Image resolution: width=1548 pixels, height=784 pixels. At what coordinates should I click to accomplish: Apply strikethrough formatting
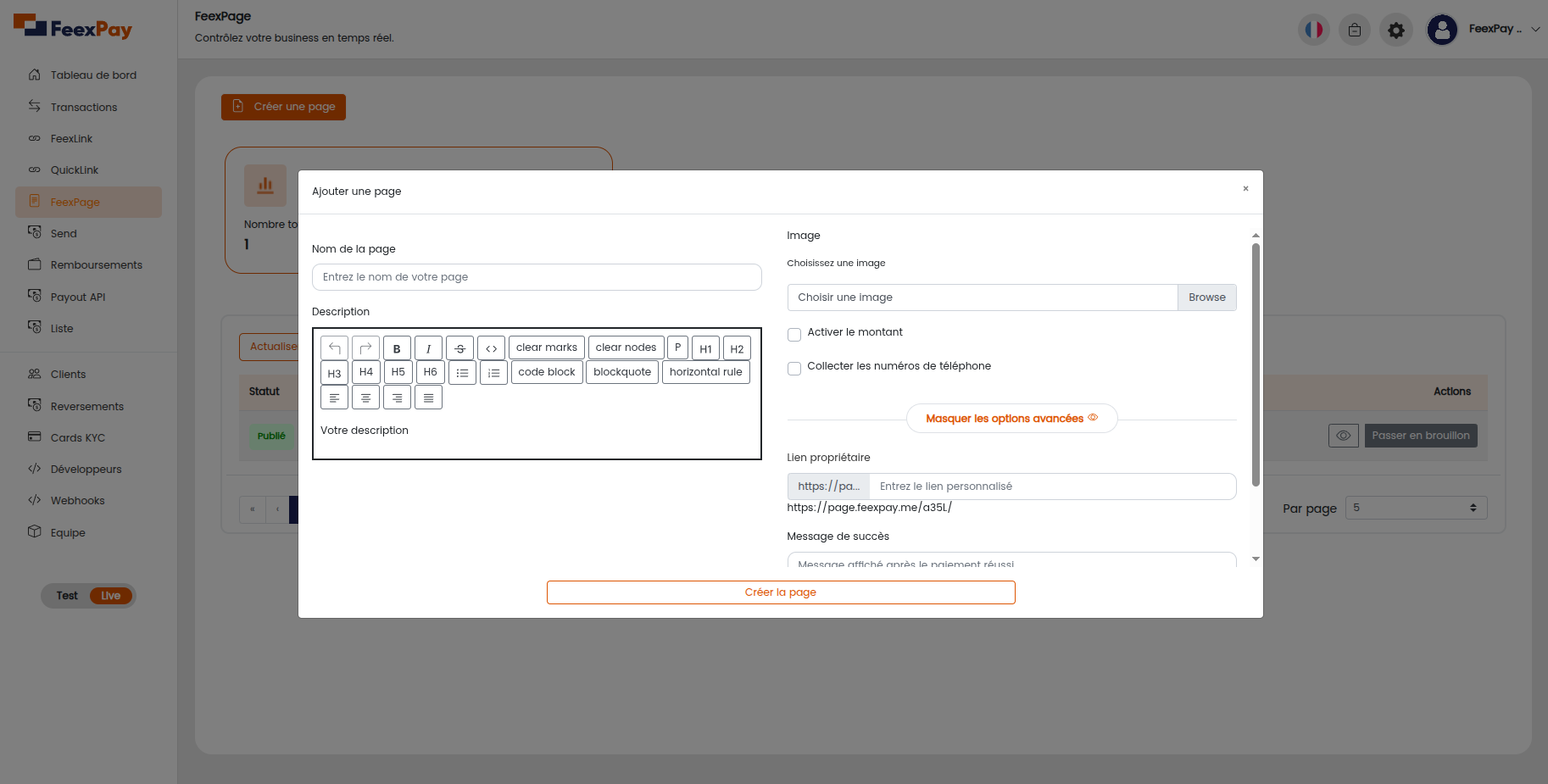(x=459, y=348)
